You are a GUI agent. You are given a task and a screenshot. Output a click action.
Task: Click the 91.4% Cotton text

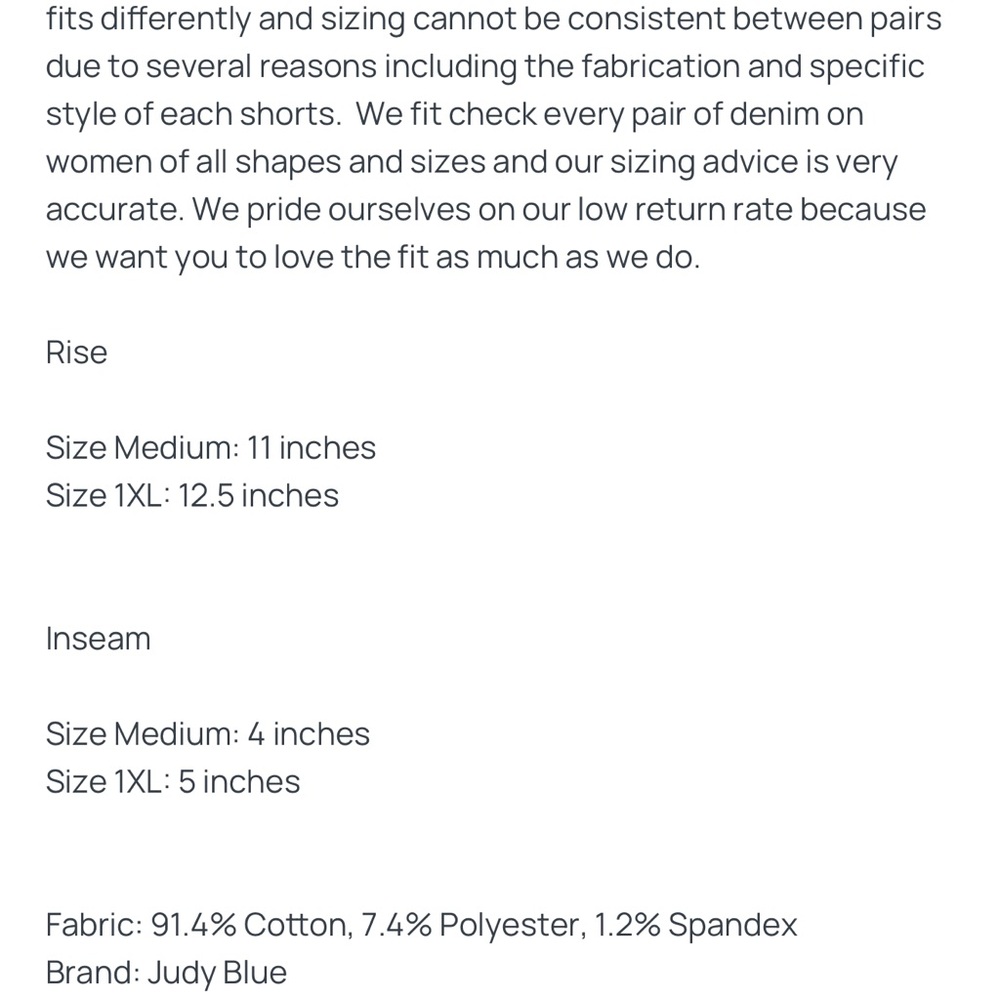tap(251, 925)
